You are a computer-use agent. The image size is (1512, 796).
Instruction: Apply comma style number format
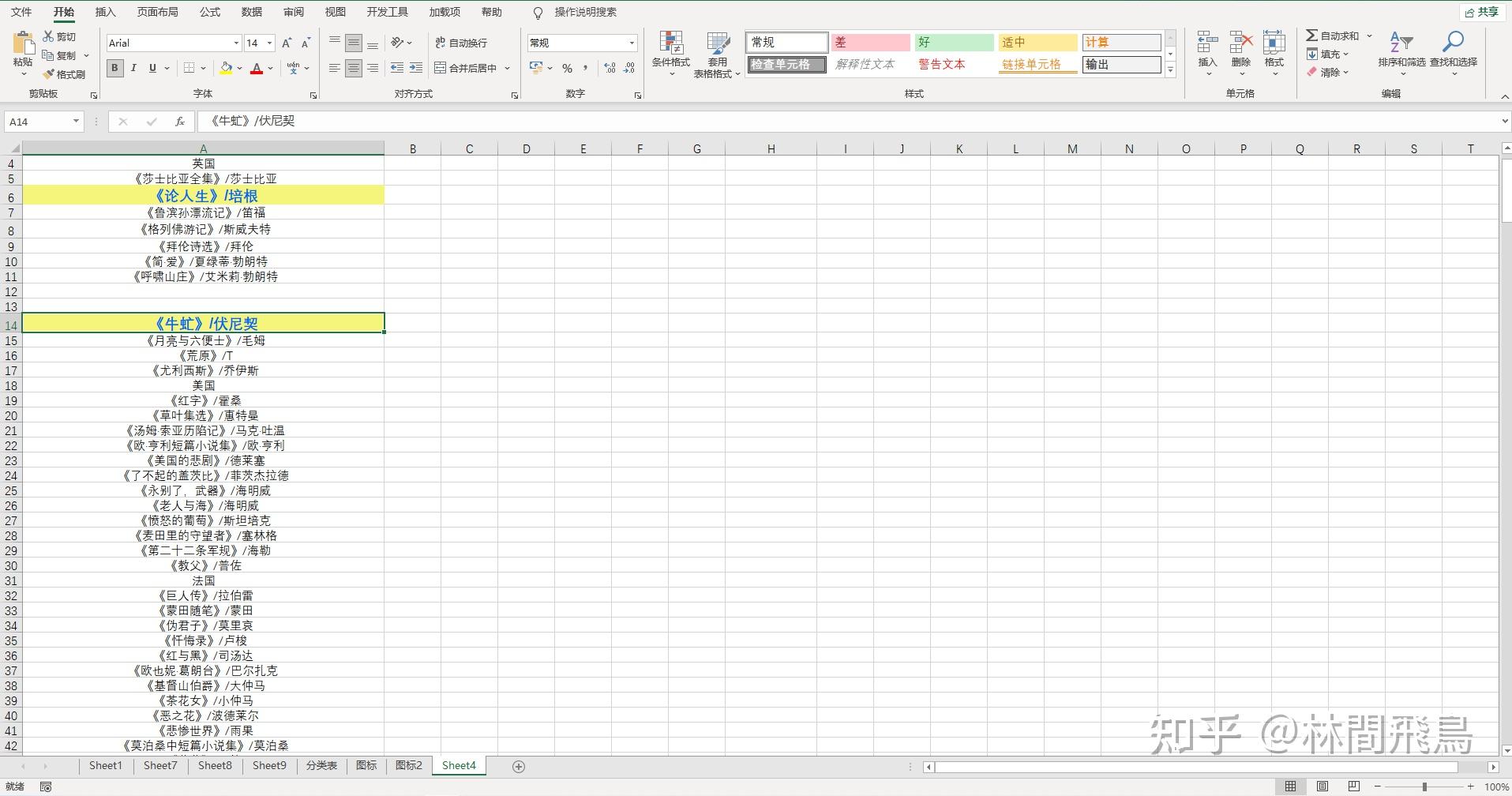[x=587, y=68]
